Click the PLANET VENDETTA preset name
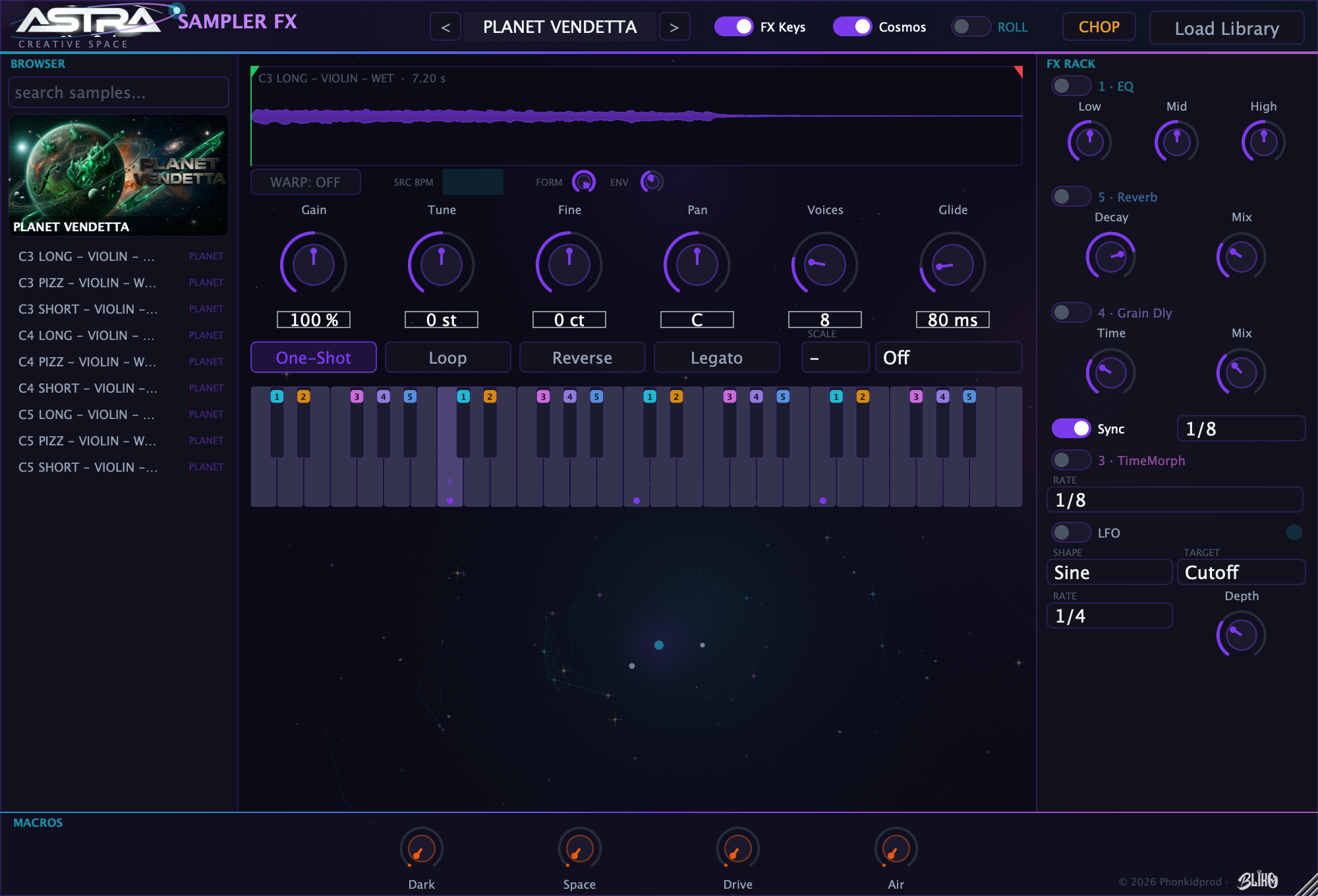The height and width of the screenshot is (896, 1318). click(x=560, y=27)
